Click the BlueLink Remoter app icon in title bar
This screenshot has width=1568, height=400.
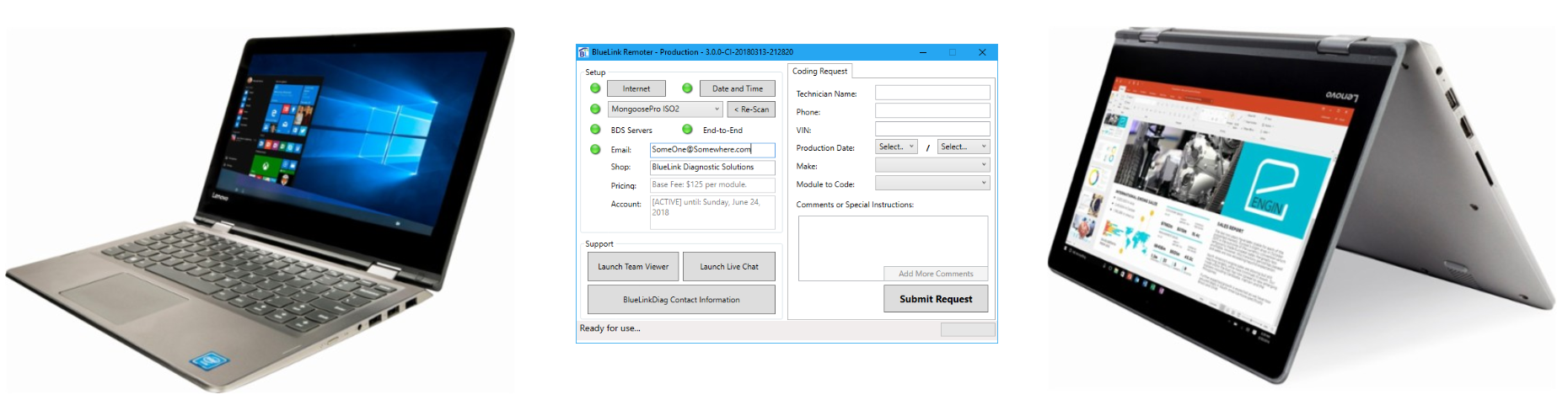583,52
